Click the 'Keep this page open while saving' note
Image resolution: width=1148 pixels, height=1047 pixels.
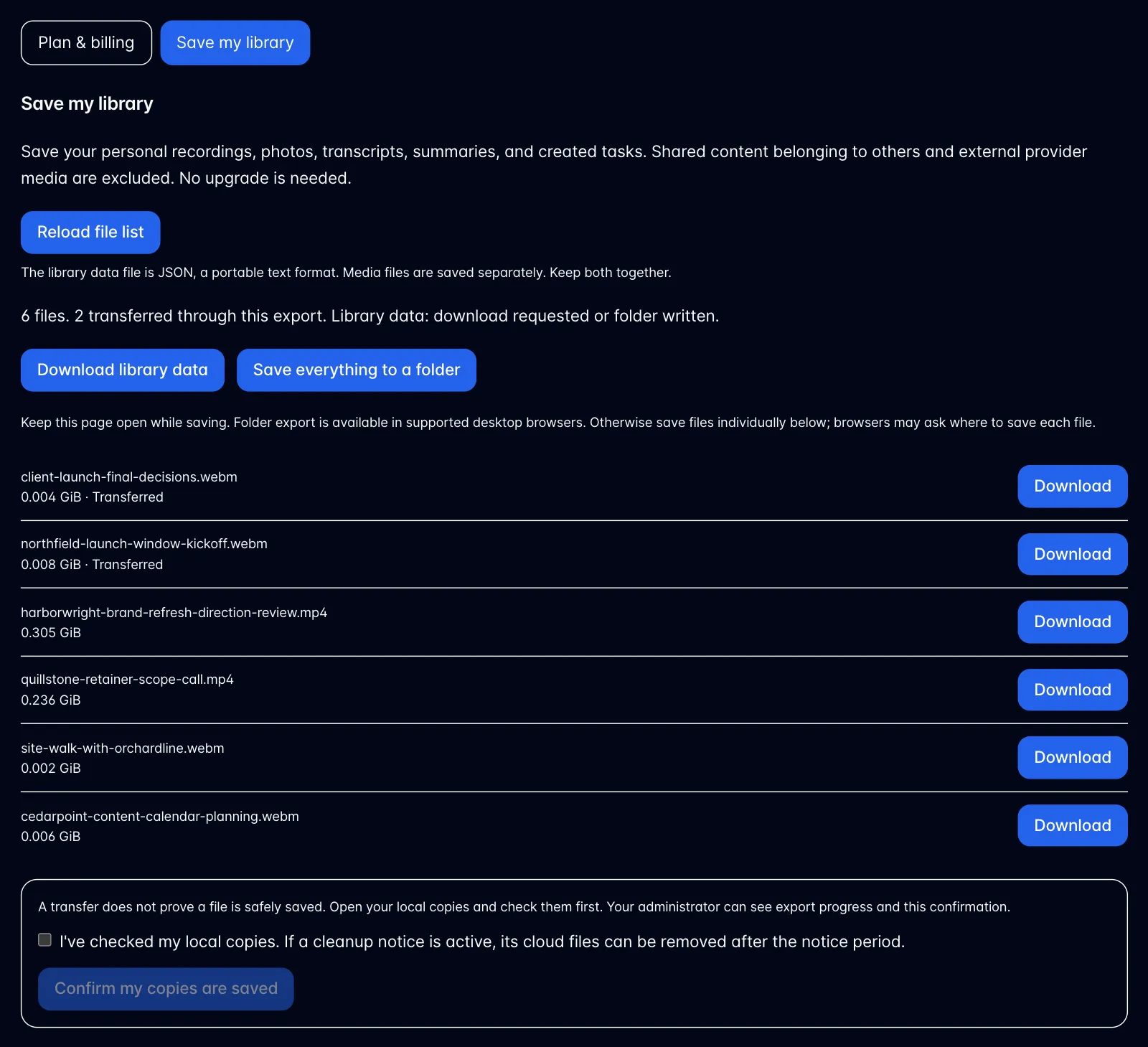558,423
